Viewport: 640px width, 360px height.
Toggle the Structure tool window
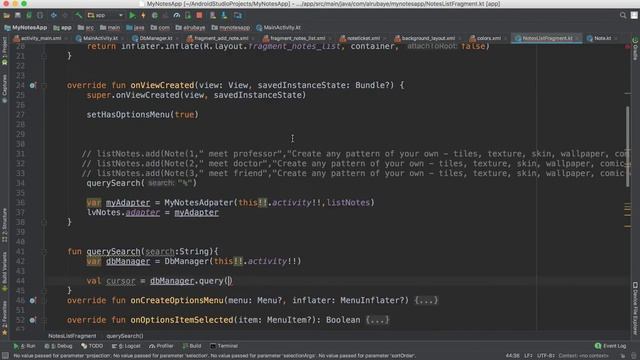(x=4, y=225)
